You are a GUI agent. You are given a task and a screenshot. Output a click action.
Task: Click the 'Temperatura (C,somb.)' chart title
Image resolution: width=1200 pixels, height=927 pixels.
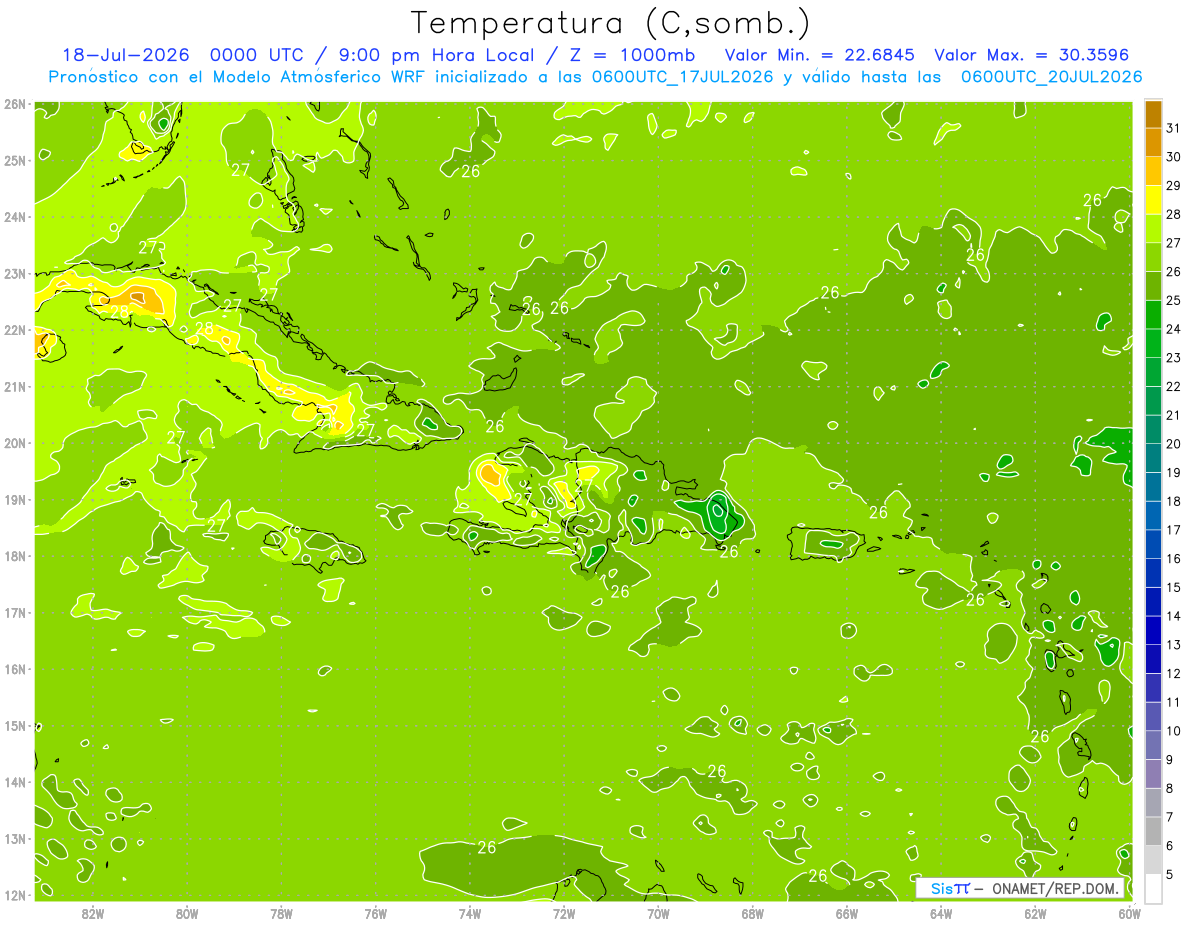(x=610, y=23)
